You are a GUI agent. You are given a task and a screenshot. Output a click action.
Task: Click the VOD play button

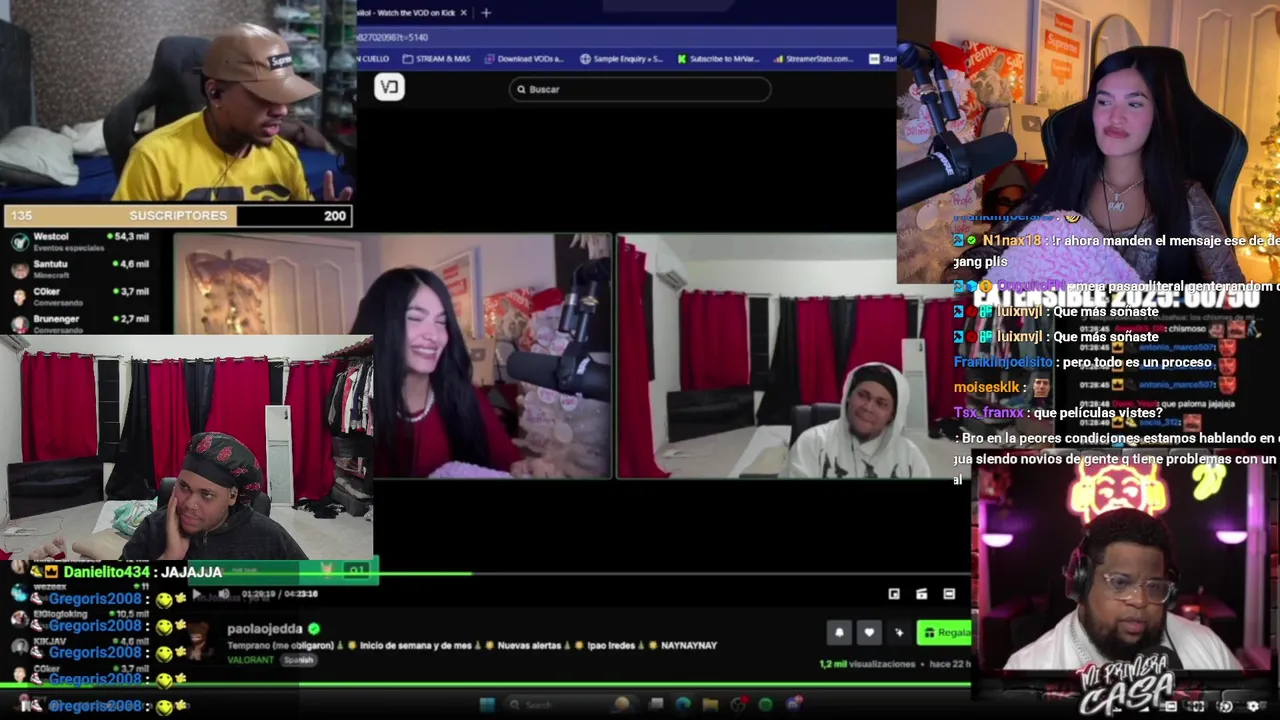click(197, 594)
